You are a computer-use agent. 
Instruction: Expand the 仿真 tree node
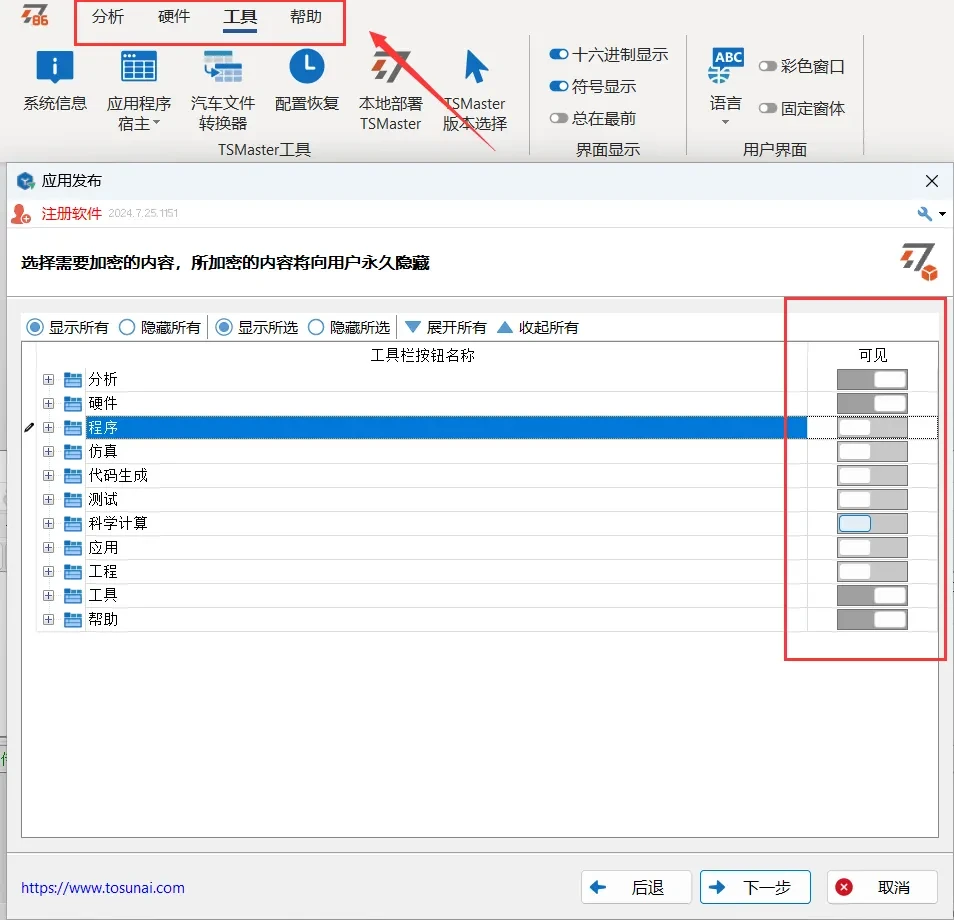[x=48, y=451]
